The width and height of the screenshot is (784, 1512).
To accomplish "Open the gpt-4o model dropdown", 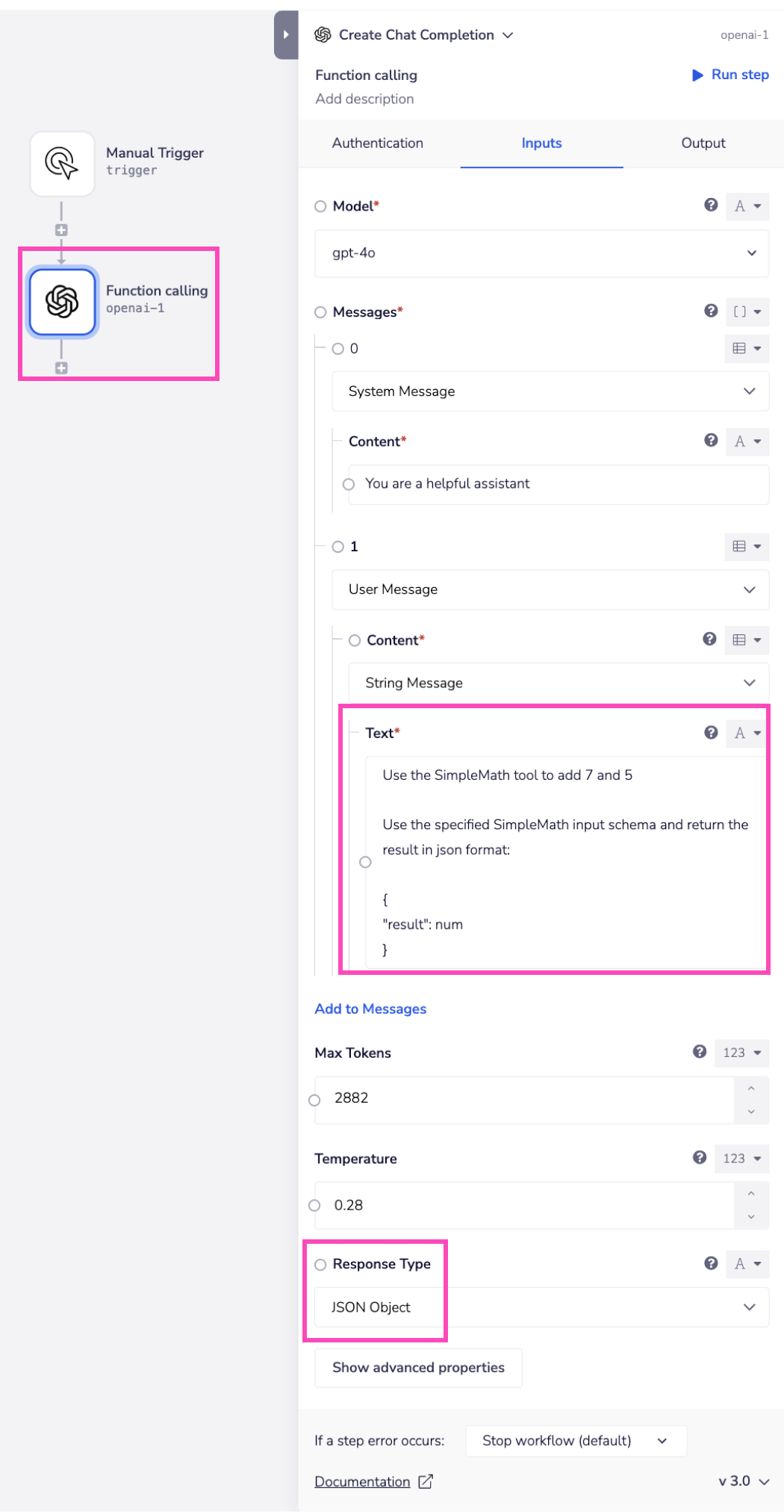I will (541, 253).
